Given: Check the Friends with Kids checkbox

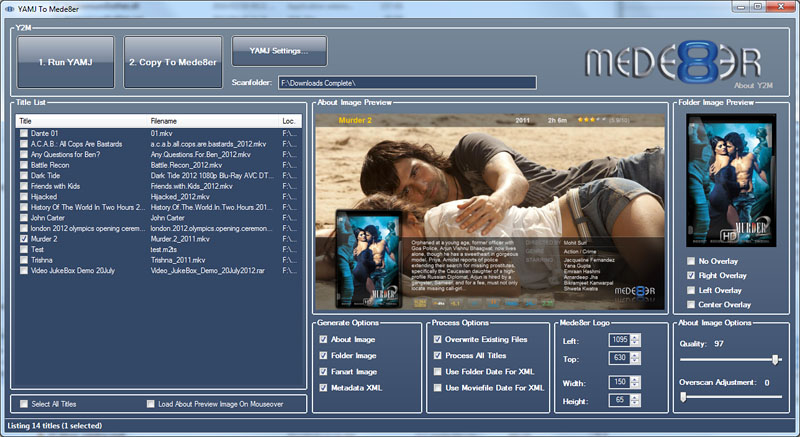Looking at the screenshot, I should 23,186.
